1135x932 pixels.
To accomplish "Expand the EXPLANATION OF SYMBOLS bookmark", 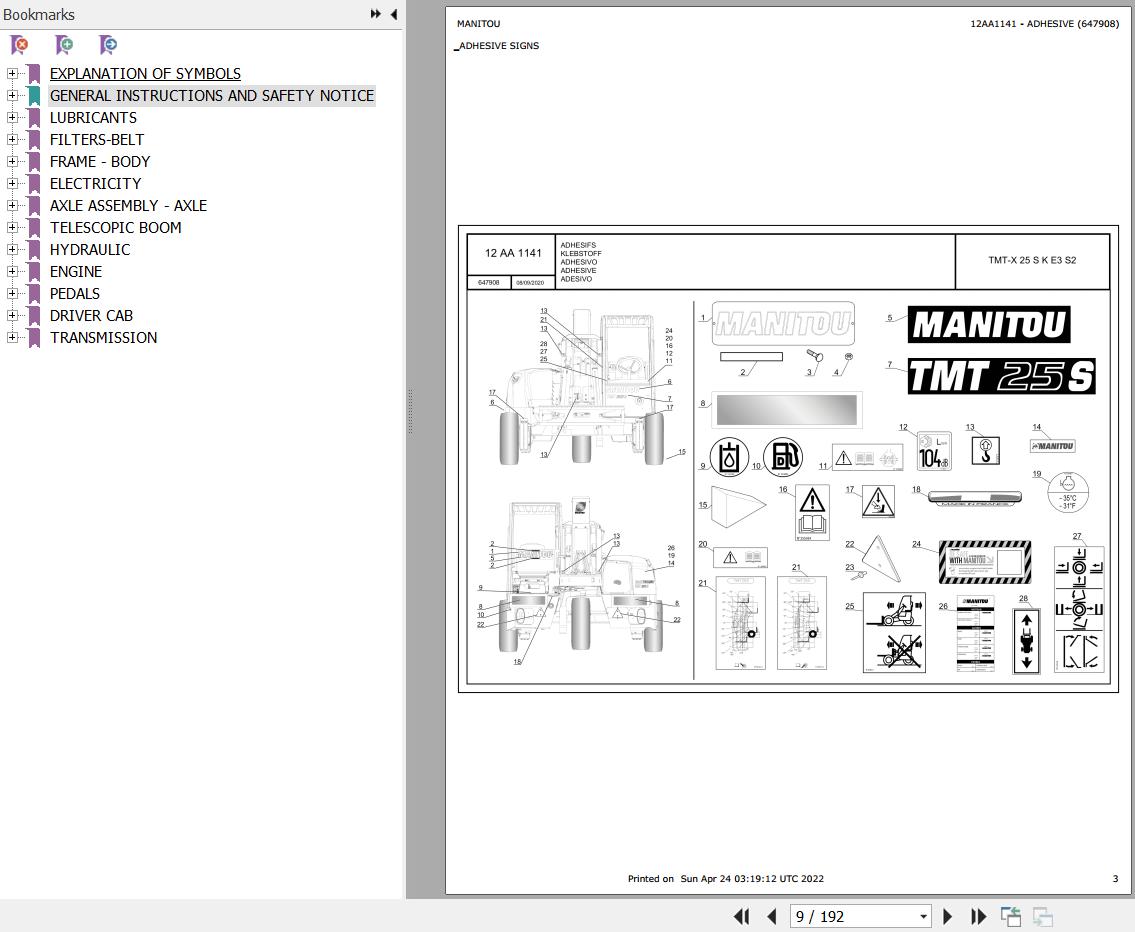I will tap(12, 74).
